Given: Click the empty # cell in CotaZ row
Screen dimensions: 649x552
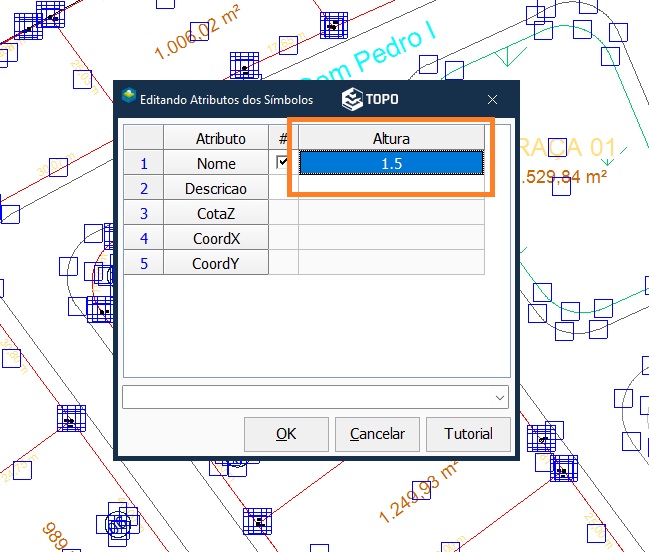Looking at the screenshot, I should coord(283,213).
